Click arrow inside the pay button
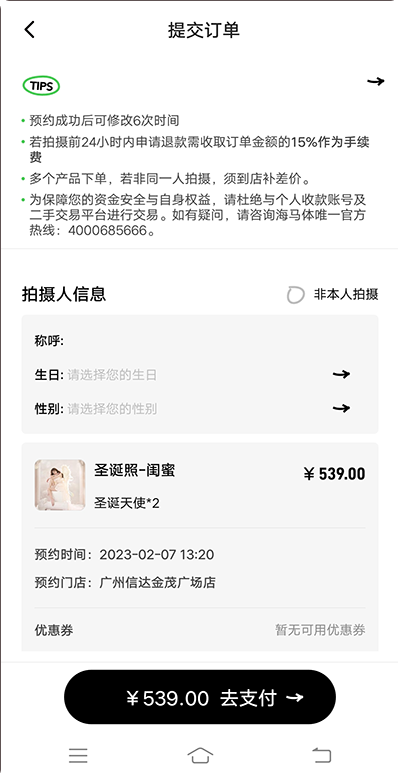398x778 pixels. tap(295, 698)
